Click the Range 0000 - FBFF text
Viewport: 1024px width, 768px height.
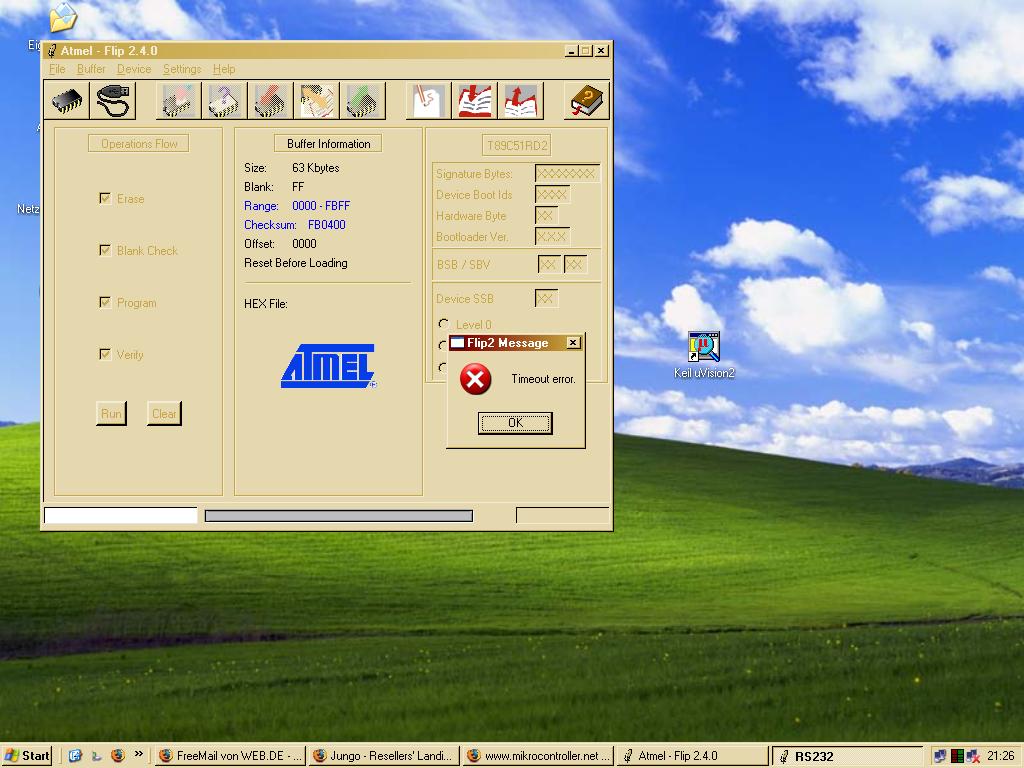(297, 206)
